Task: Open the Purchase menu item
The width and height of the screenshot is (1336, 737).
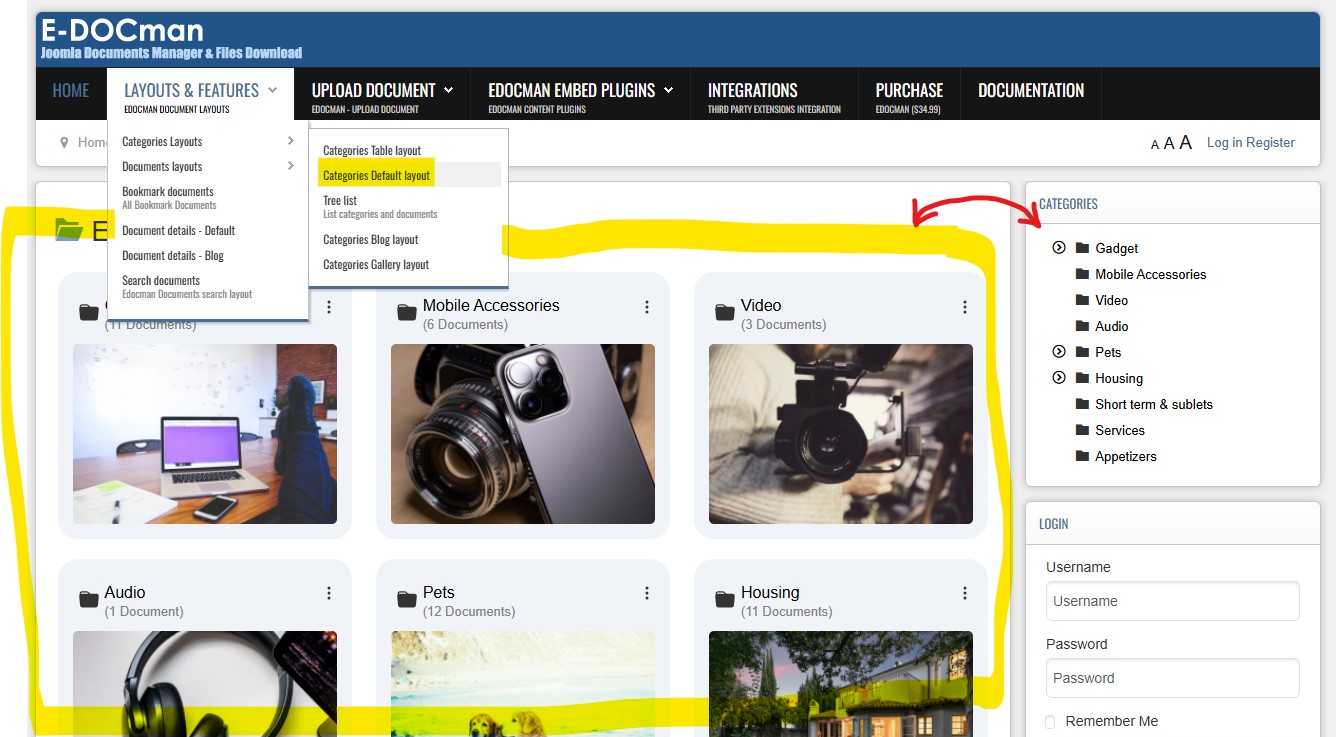Action: tap(909, 95)
